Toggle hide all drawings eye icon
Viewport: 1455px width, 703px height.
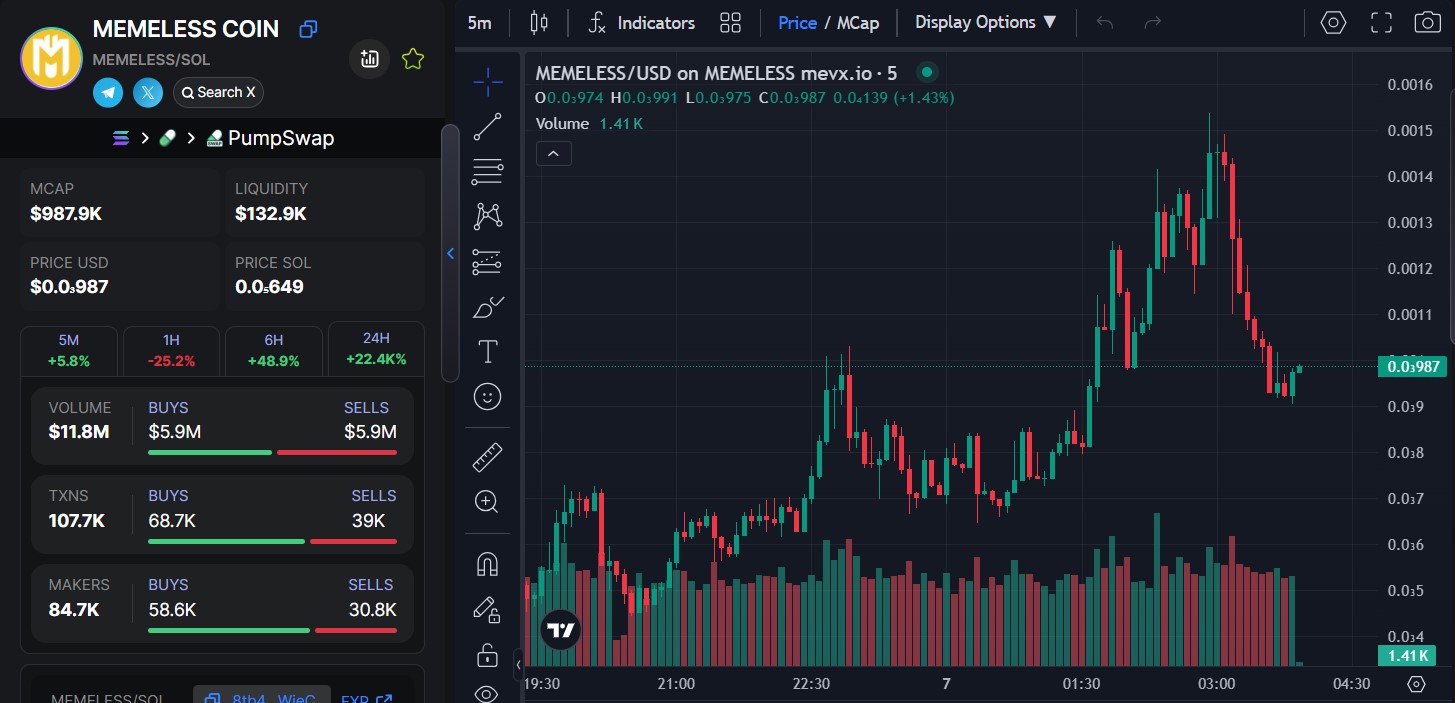[x=487, y=693]
